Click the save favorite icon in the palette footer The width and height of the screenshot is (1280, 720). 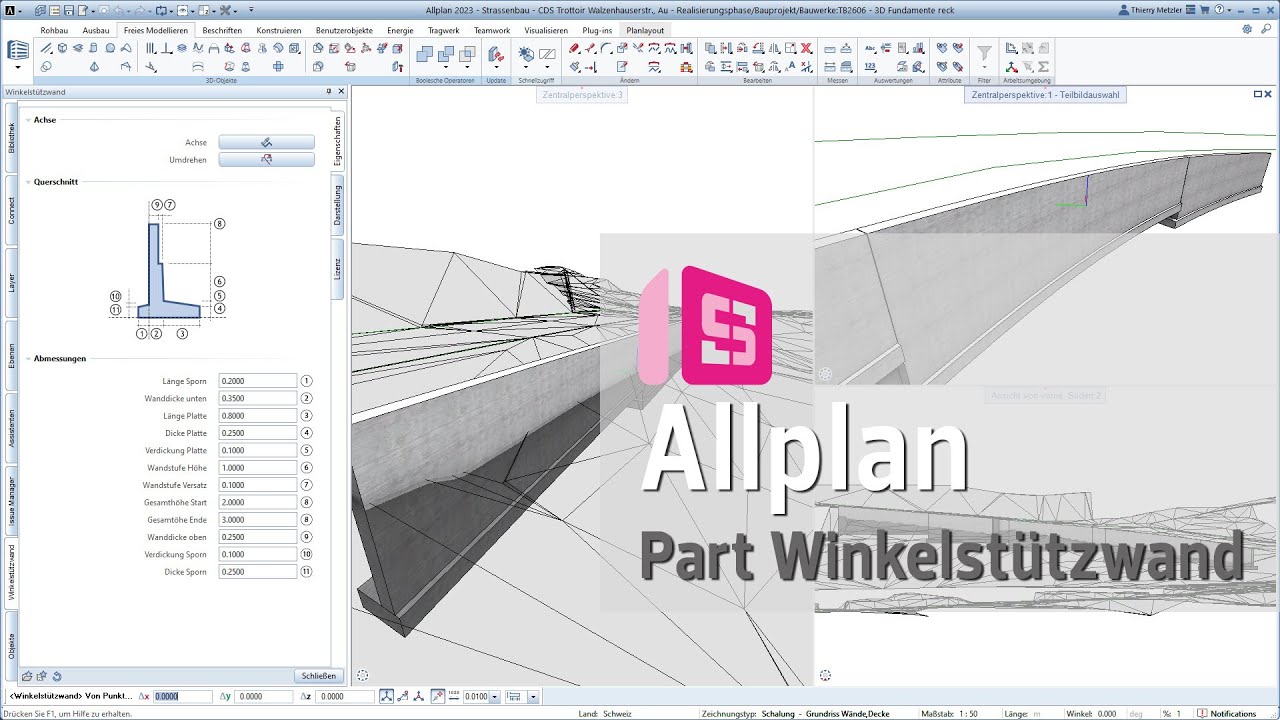[x=42, y=676]
